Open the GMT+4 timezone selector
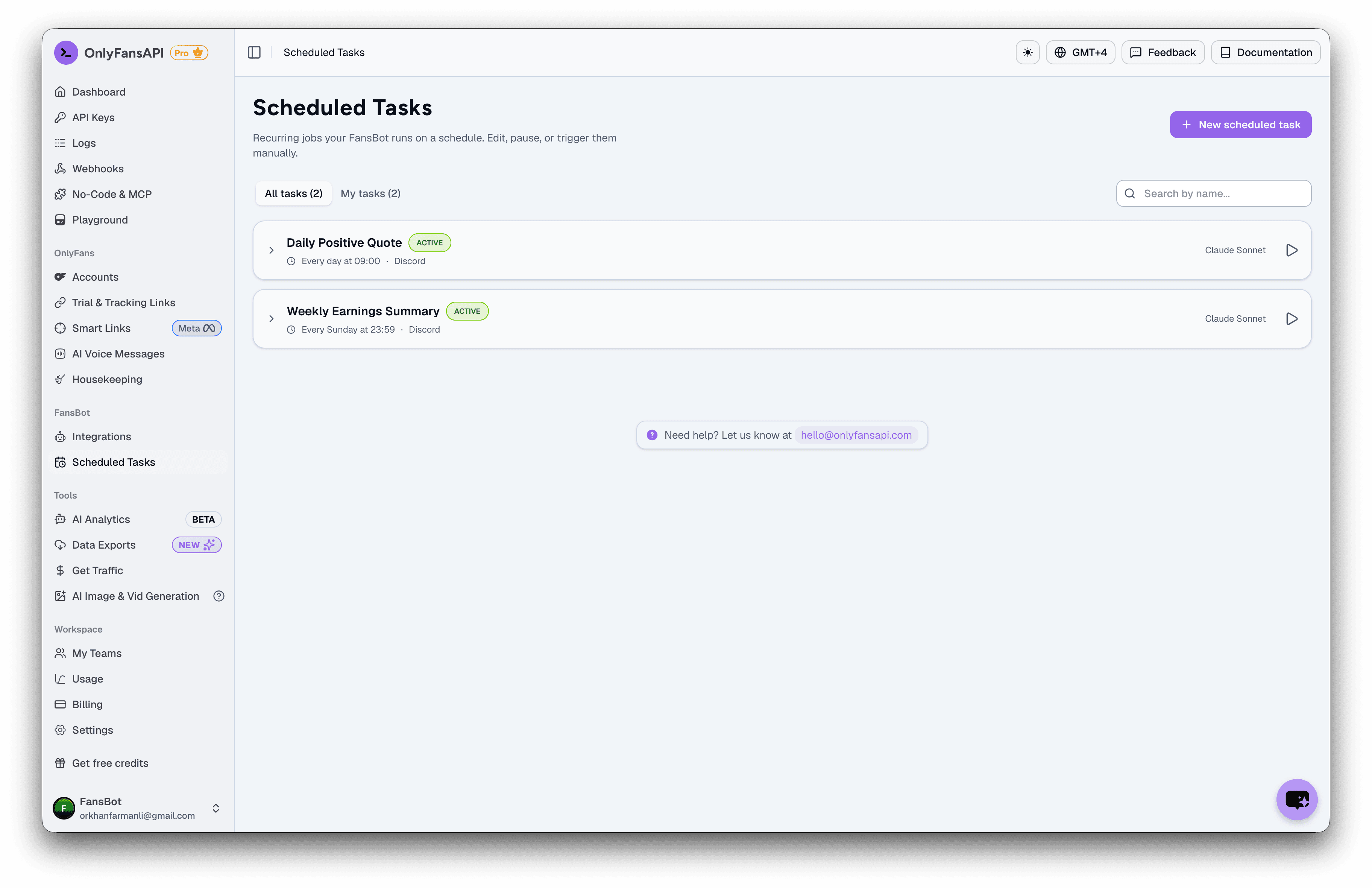This screenshot has width=1372, height=888. (1080, 52)
